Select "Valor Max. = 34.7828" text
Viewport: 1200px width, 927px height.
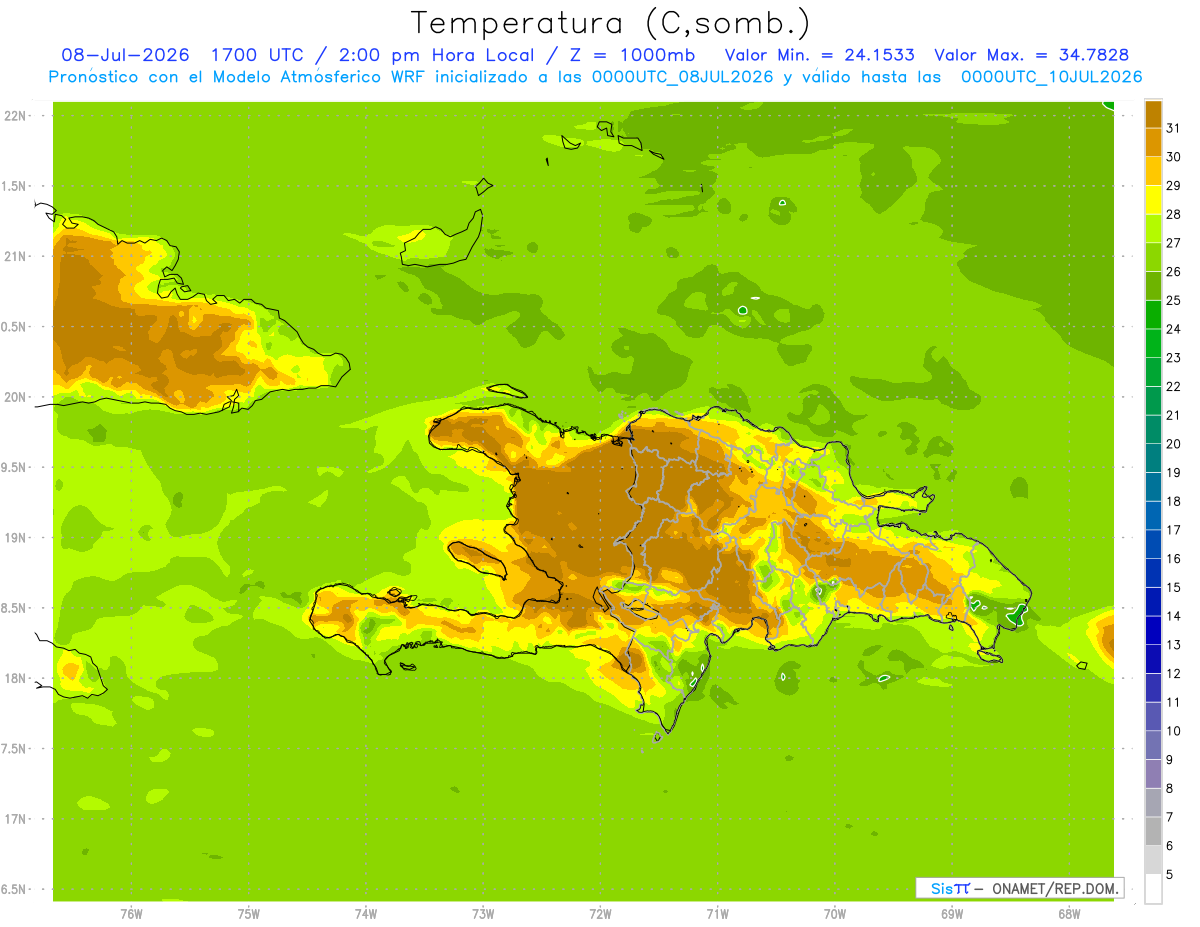1032,55
